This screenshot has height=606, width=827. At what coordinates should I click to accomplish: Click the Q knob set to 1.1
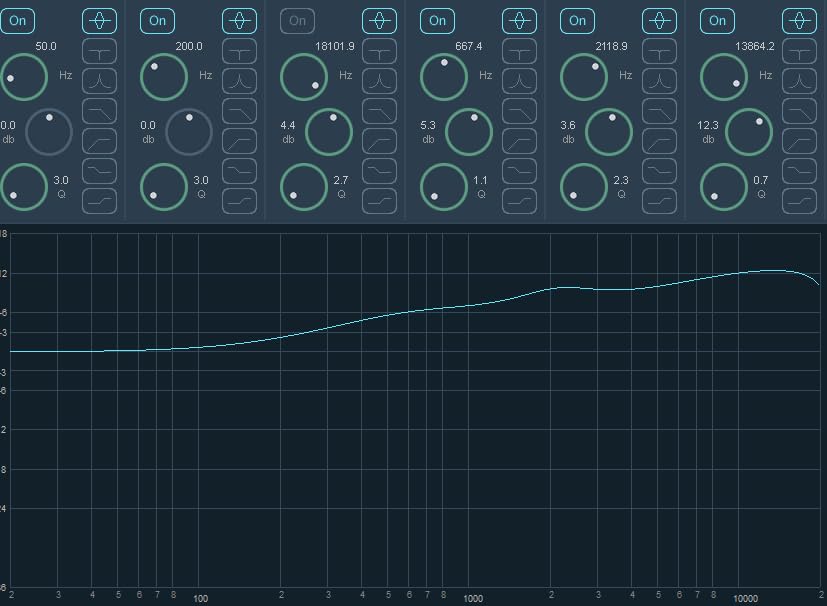tap(444, 187)
